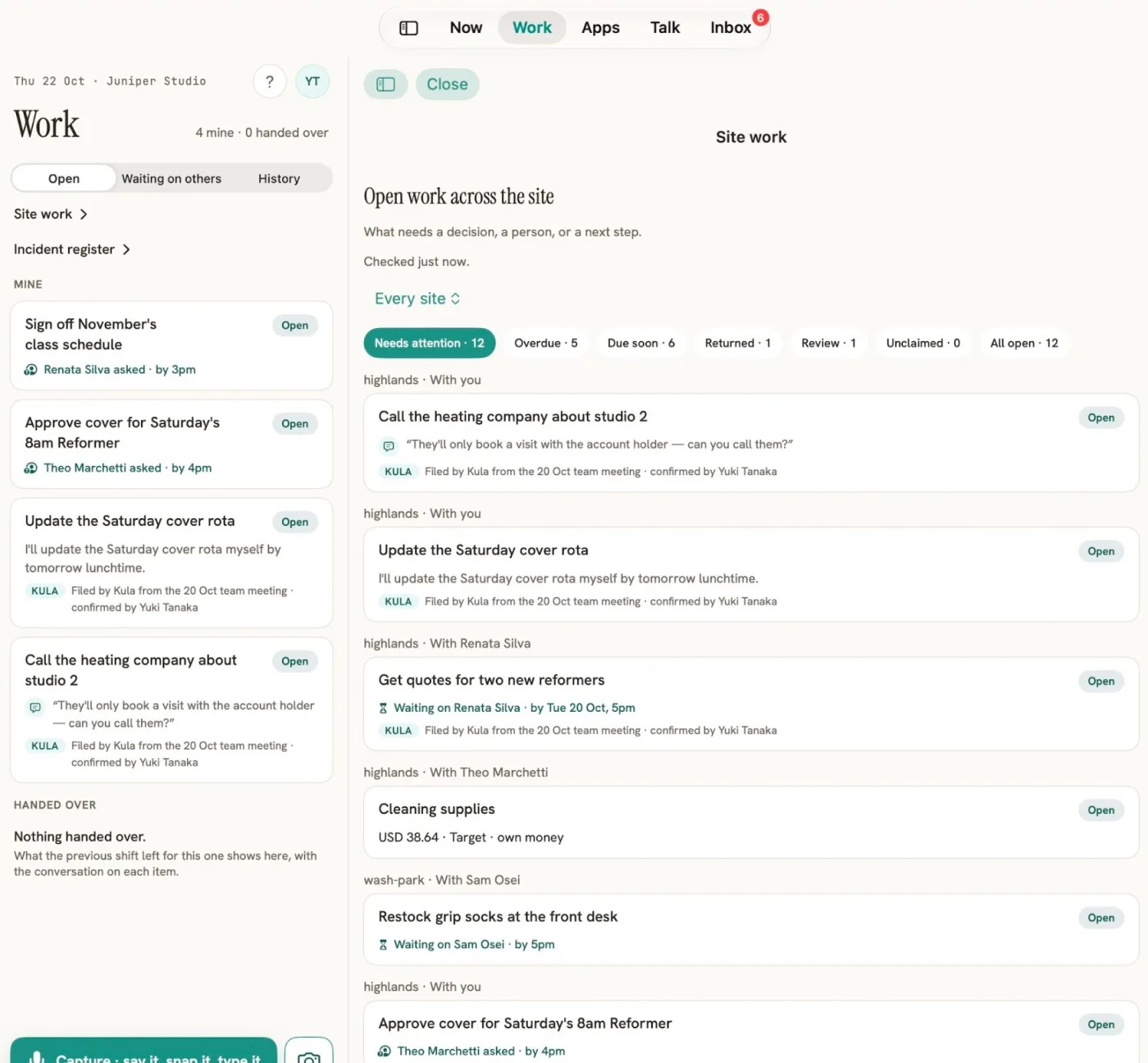Open the Cleaning supplies item
This screenshot has height=1063, width=1148.
coord(751,823)
